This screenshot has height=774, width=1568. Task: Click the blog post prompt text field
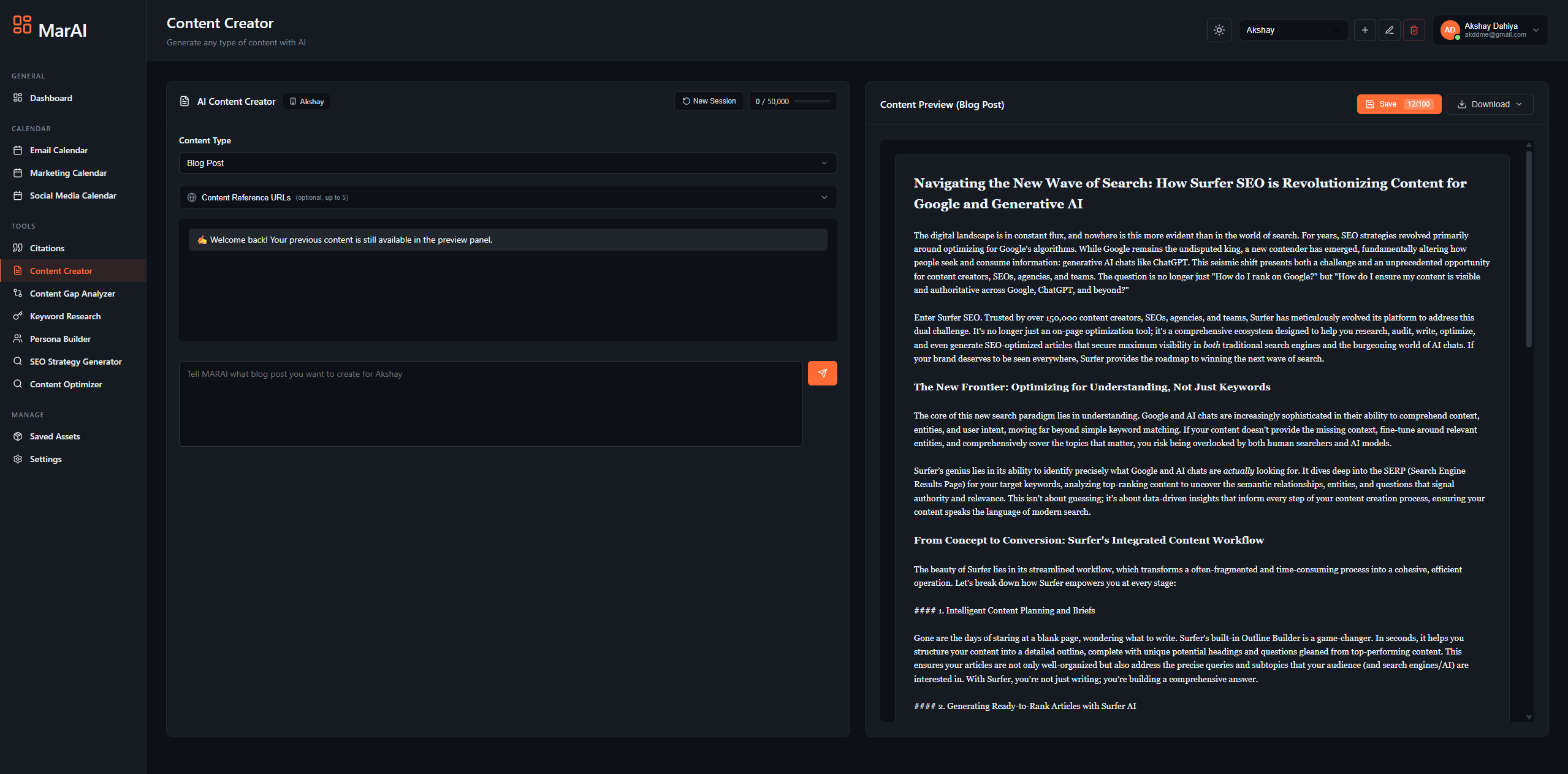[490, 403]
